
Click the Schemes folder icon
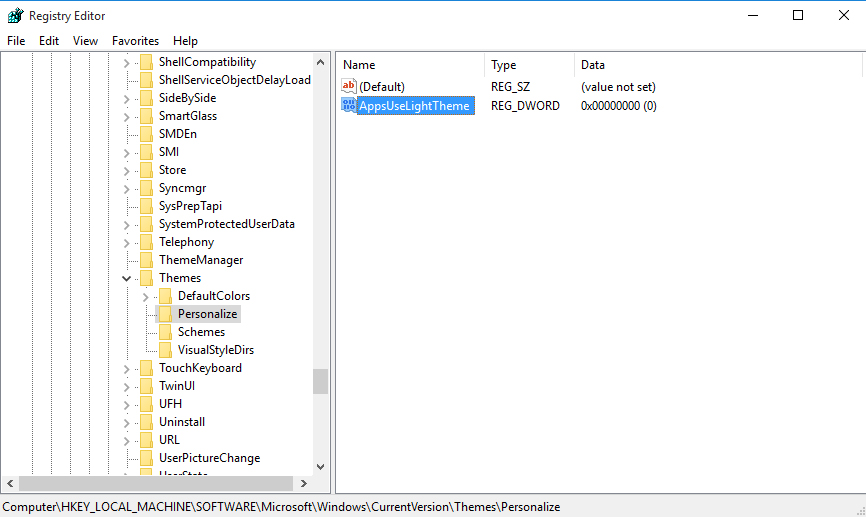(165, 332)
